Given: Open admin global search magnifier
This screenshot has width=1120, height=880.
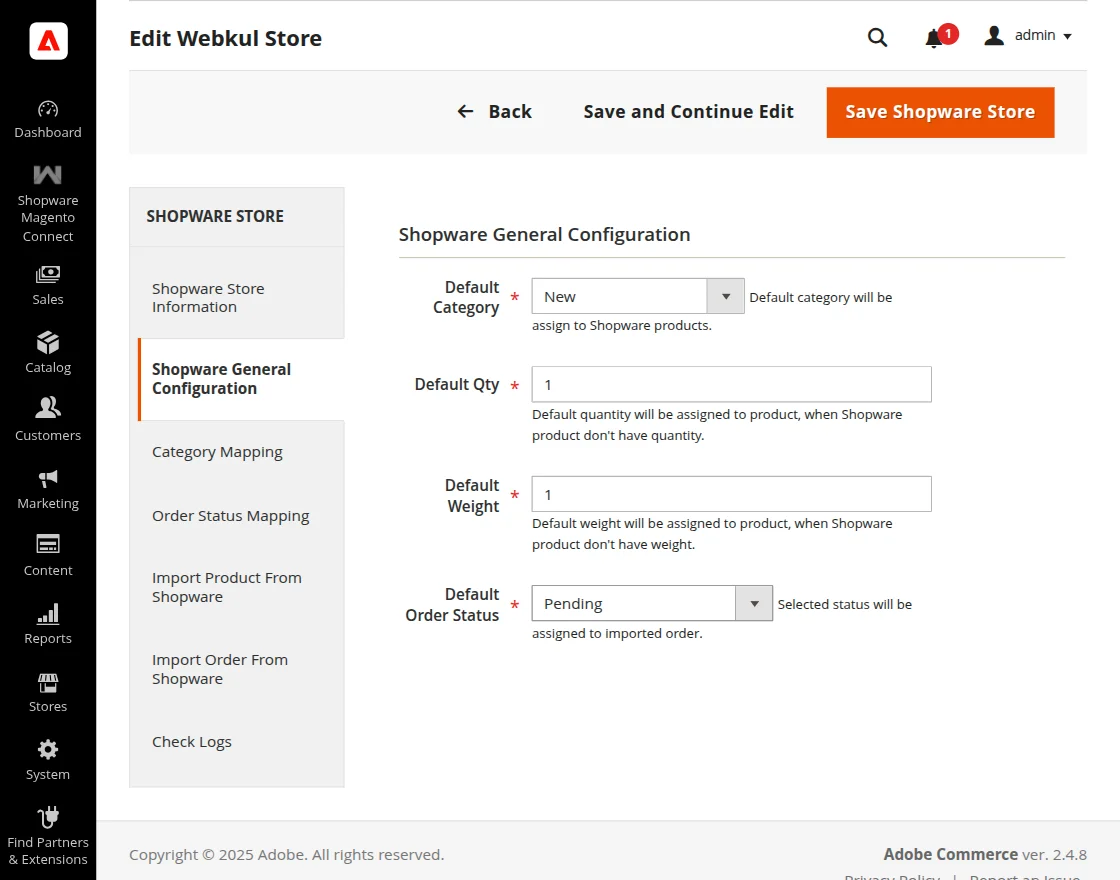Looking at the screenshot, I should [x=877, y=37].
